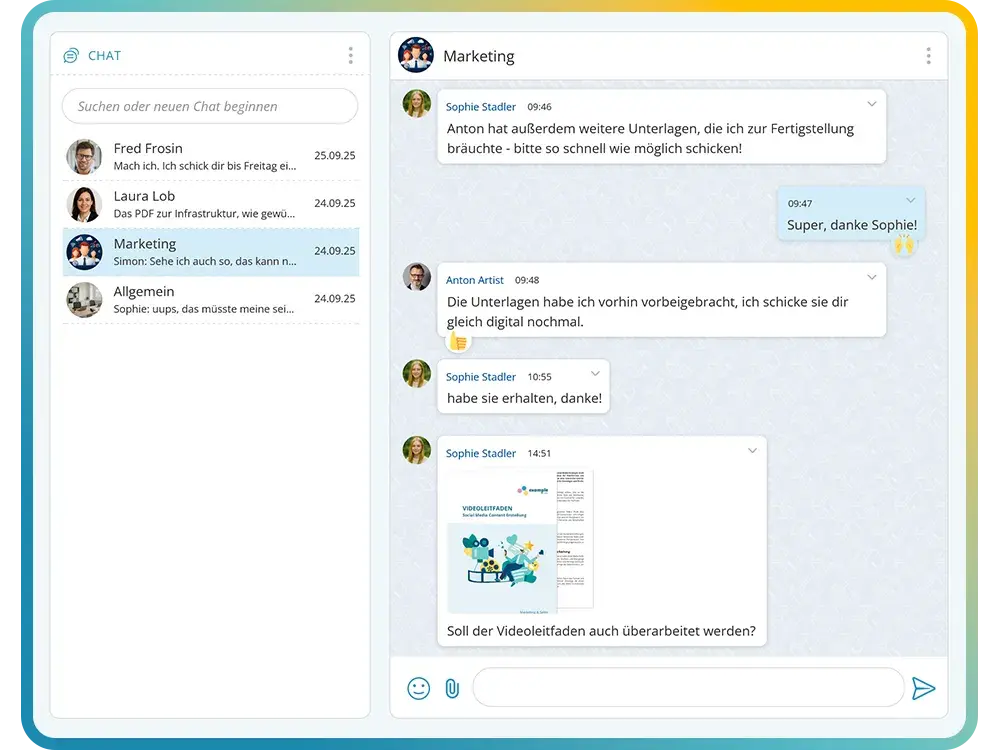Select the Marketing chat in the list
This screenshot has width=1000, height=750.
point(211,253)
